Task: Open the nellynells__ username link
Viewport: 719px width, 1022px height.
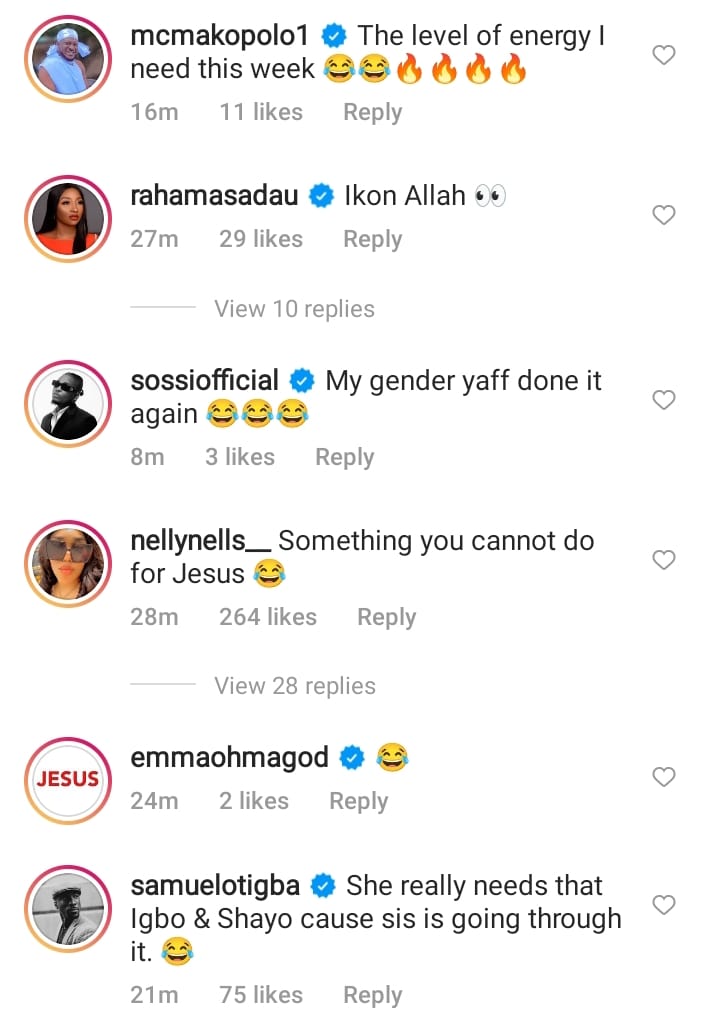Action: click(x=200, y=541)
